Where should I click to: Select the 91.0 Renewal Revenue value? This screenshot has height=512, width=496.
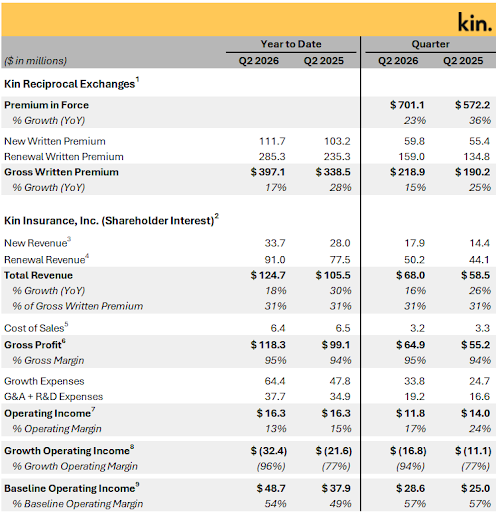275,260
